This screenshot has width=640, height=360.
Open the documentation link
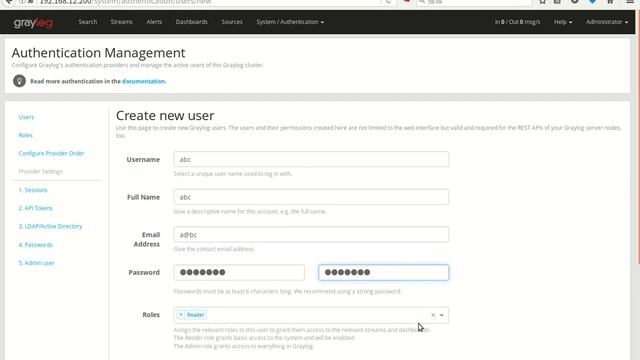click(144, 81)
